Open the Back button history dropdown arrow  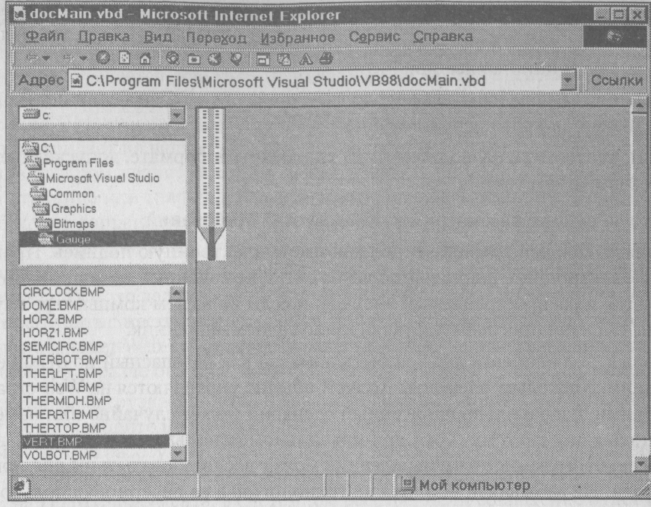point(46,59)
